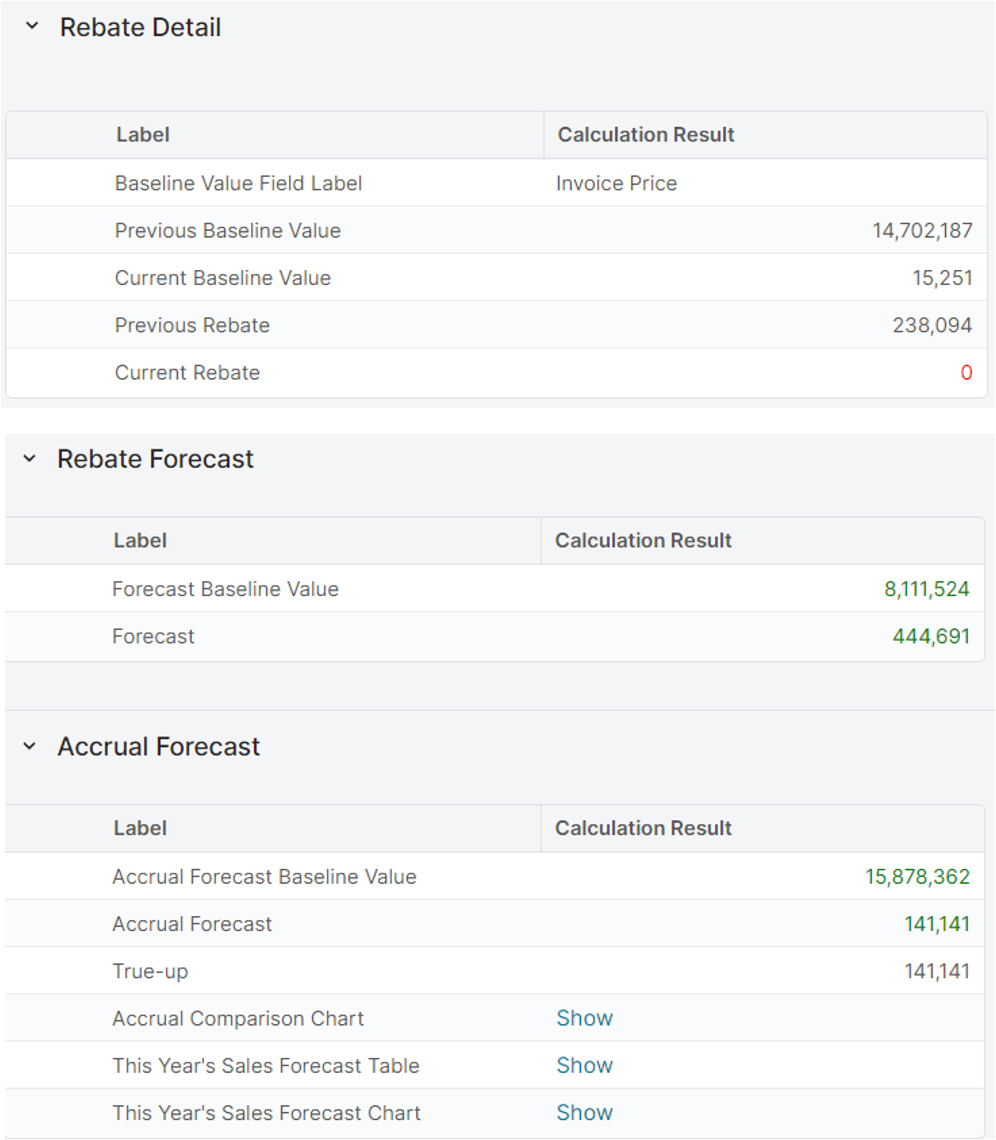Click Label column header in Rebate Detail
Screen dimensions: 996x1140
pyautogui.click(x=143, y=134)
